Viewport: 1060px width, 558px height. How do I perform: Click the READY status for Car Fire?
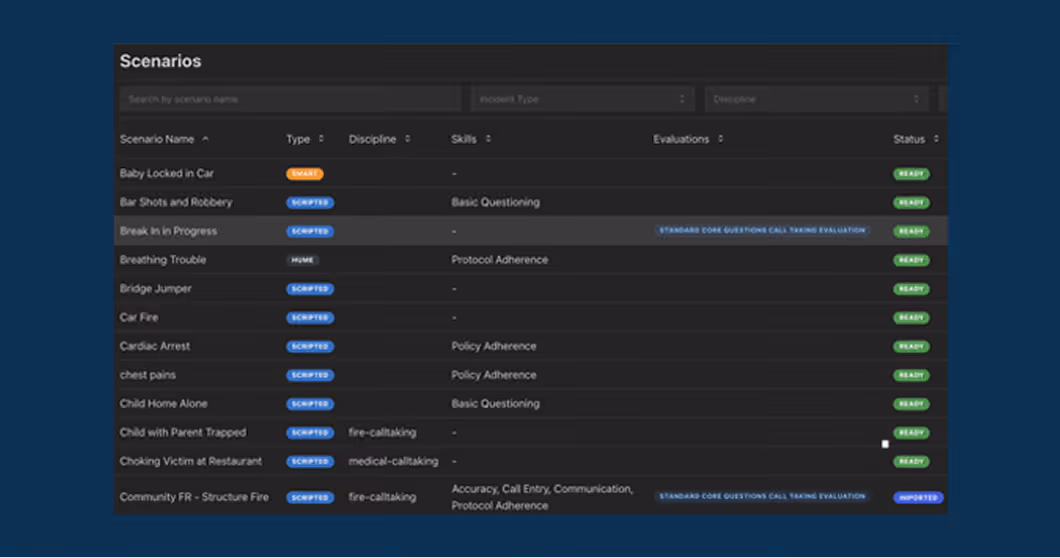(x=911, y=318)
